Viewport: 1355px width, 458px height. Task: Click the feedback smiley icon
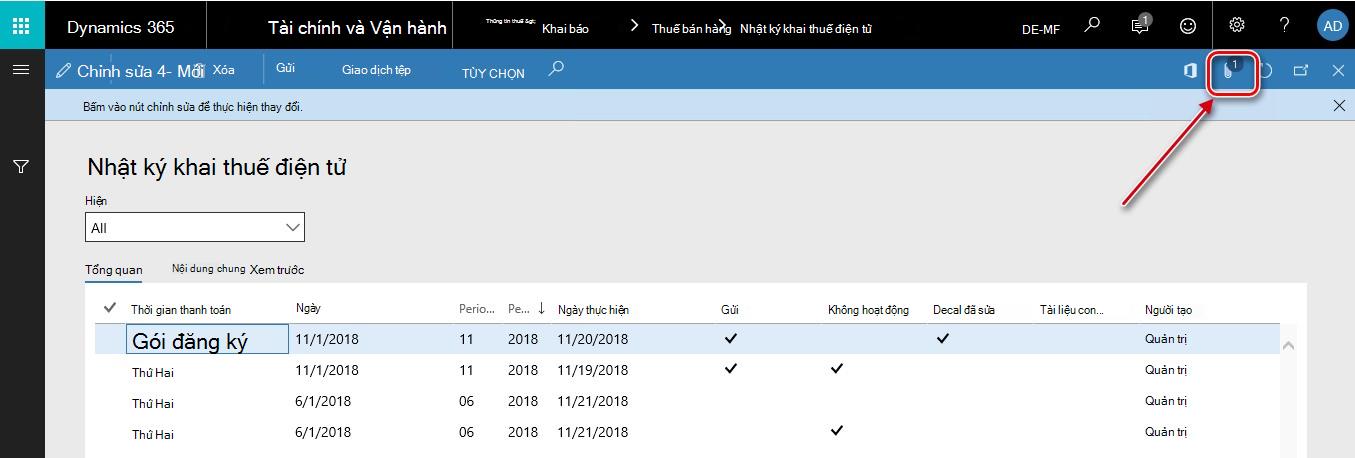point(1188,26)
